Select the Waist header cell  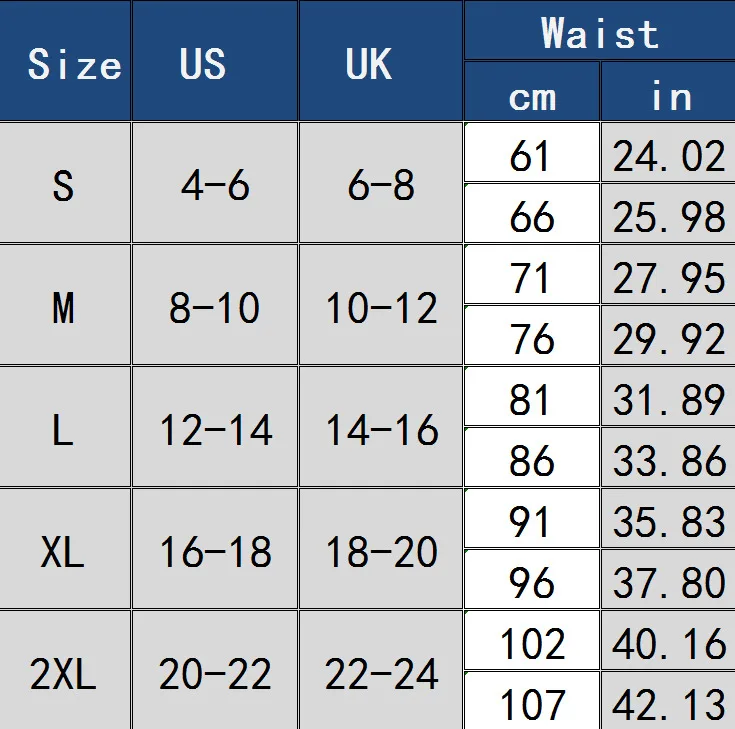[x=599, y=32]
